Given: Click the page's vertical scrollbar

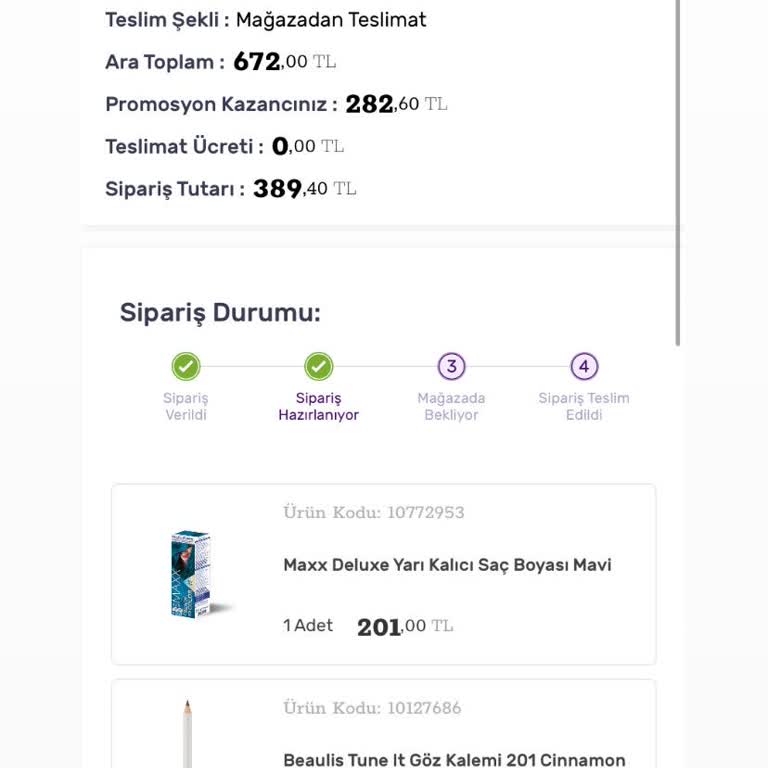Looking at the screenshot, I should (x=678, y=170).
